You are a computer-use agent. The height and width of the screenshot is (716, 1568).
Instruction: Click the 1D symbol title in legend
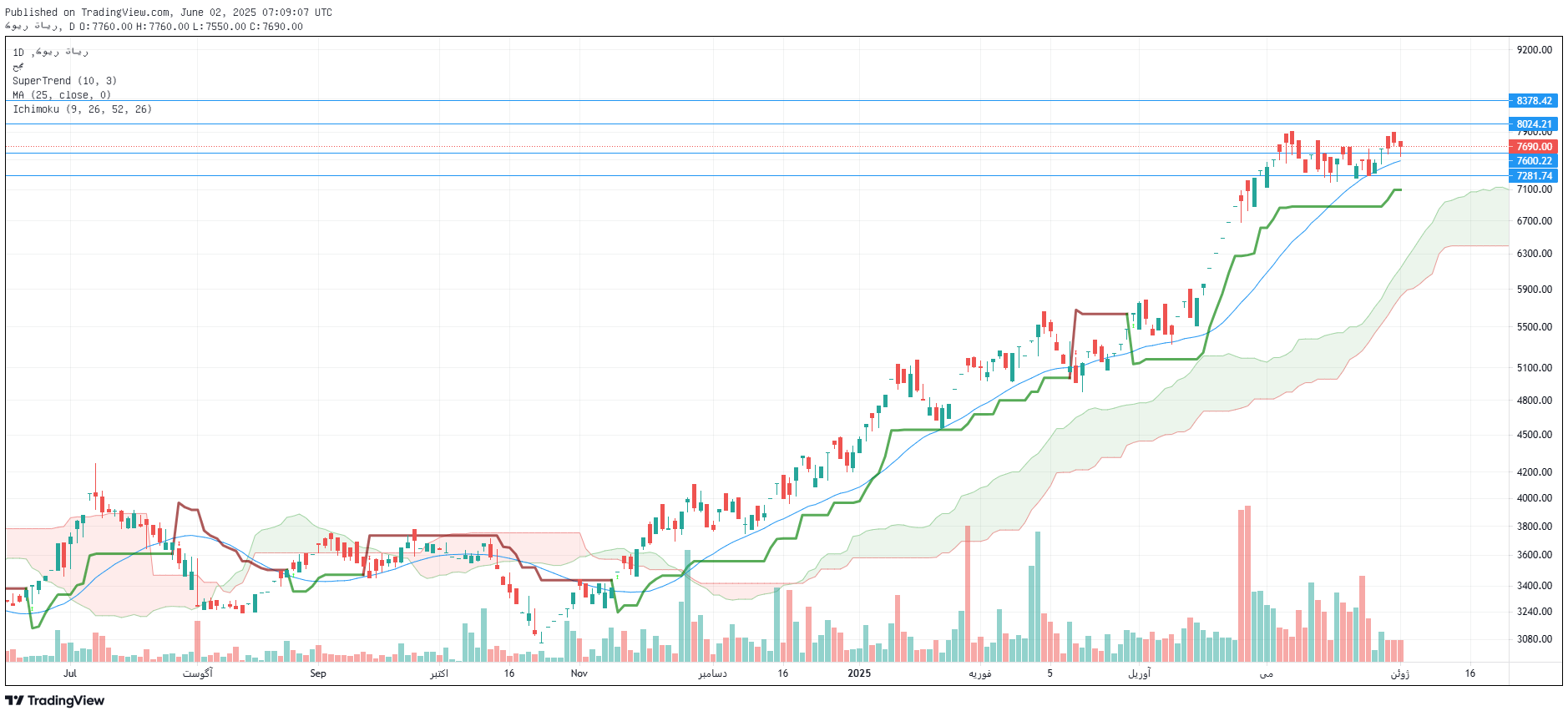coord(50,52)
